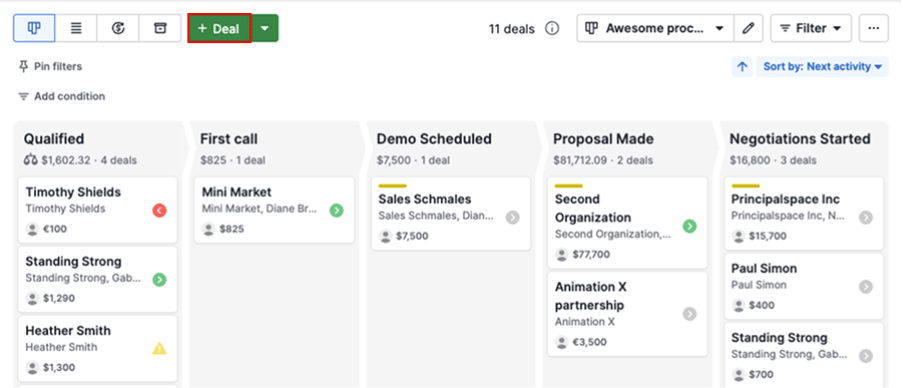
Task: Click the gray activity icon on Paul Simon
Action: pyautogui.click(x=866, y=287)
